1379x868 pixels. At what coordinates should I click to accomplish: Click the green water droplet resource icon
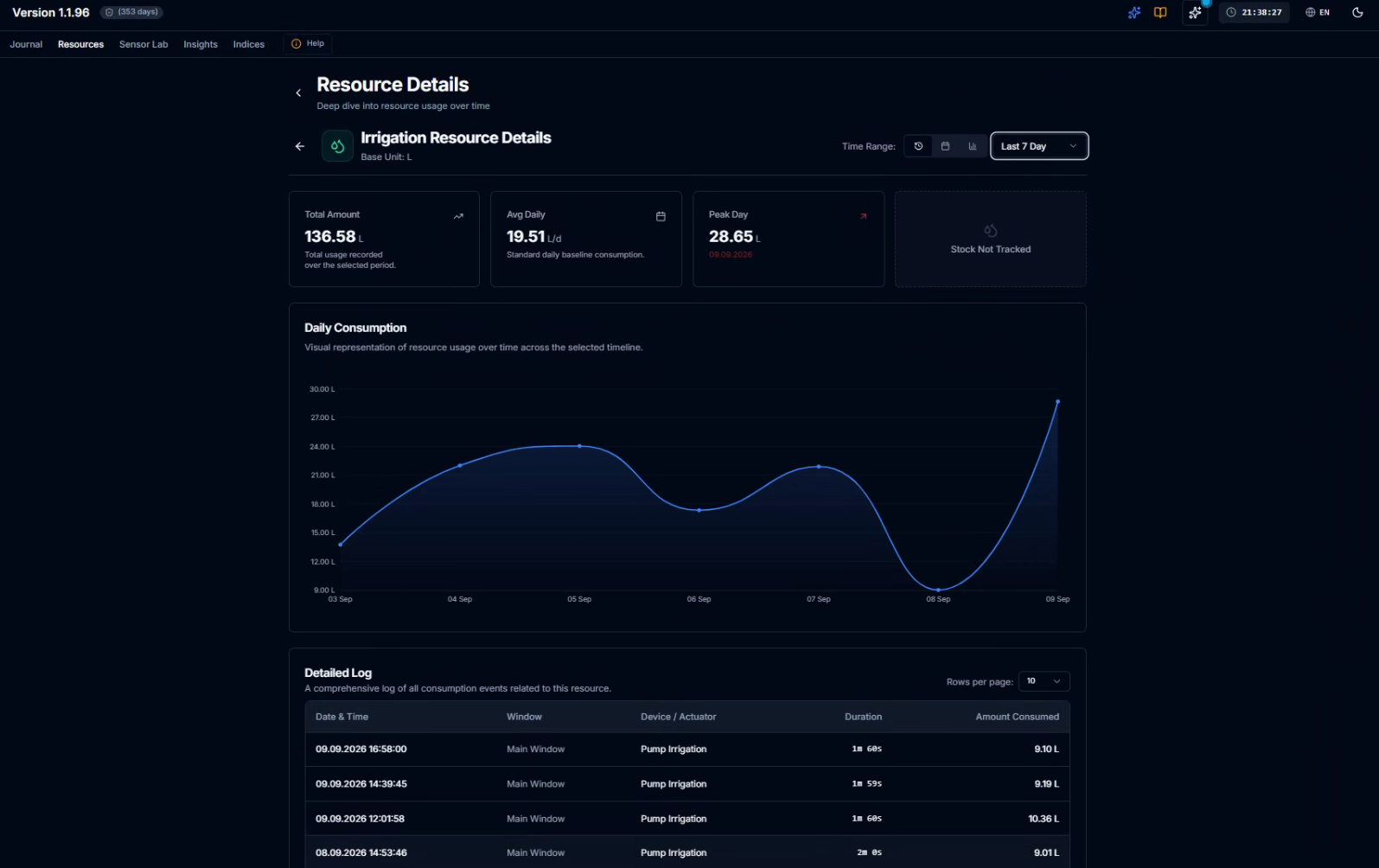[x=337, y=146]
